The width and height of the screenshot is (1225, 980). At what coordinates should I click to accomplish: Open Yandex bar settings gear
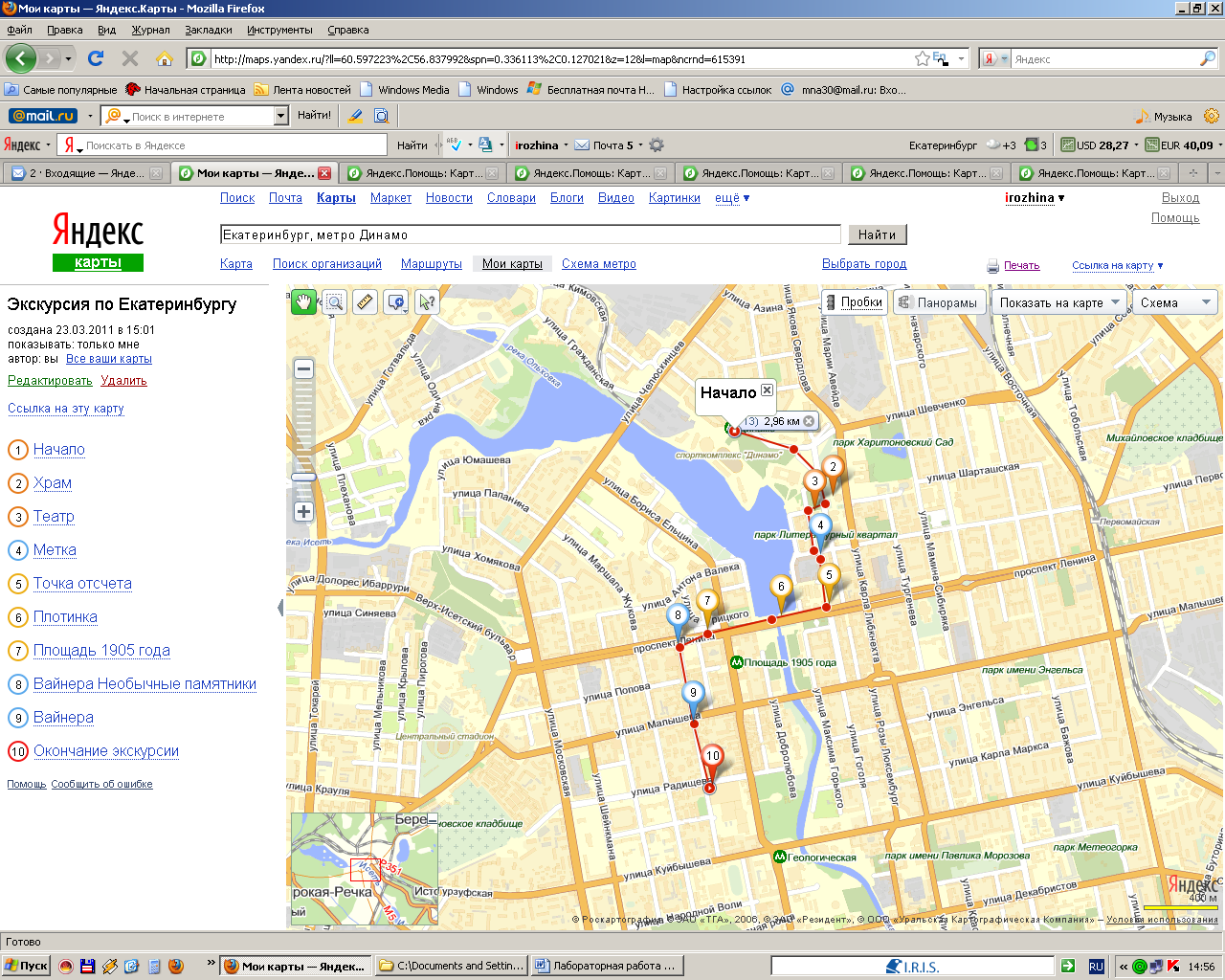click(657, 145)
